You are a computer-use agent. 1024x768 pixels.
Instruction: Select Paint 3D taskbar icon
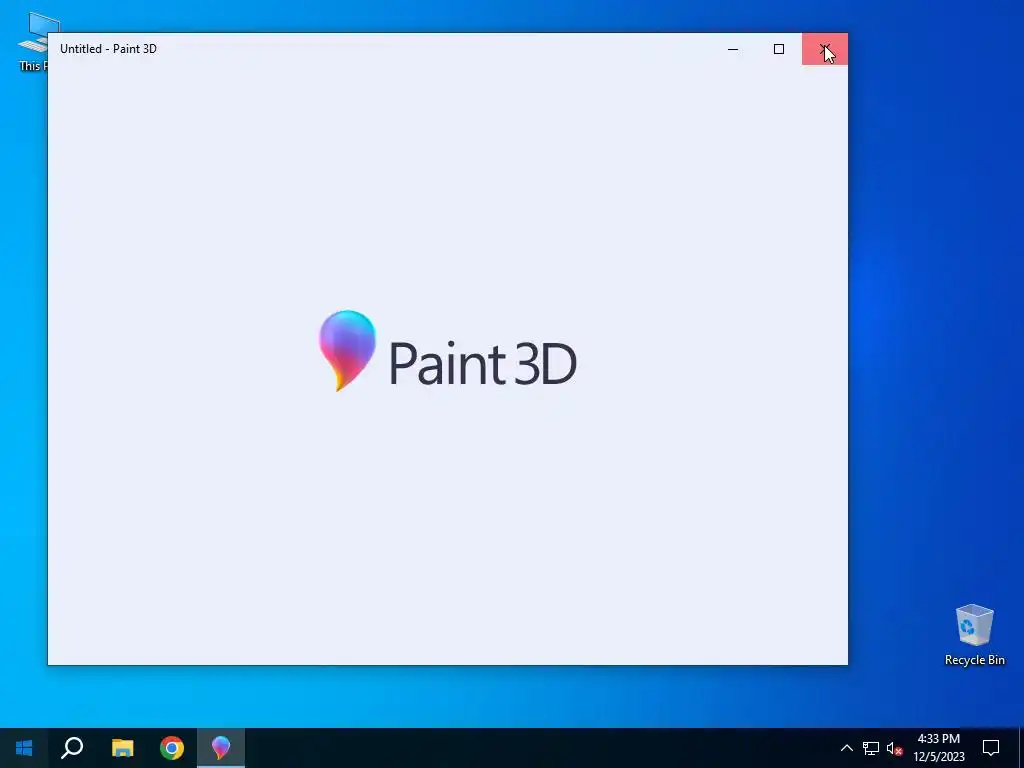click(221, 748)
